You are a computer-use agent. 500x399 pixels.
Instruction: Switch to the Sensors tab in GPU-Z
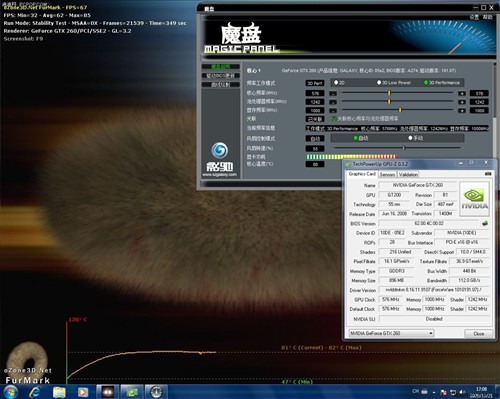(x=387, y=174)
